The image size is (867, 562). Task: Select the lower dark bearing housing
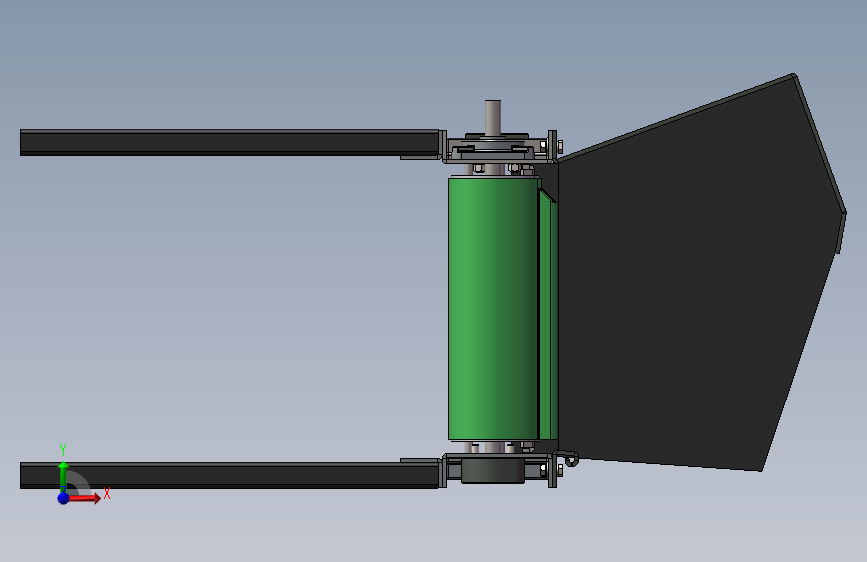tap(493, 470)
